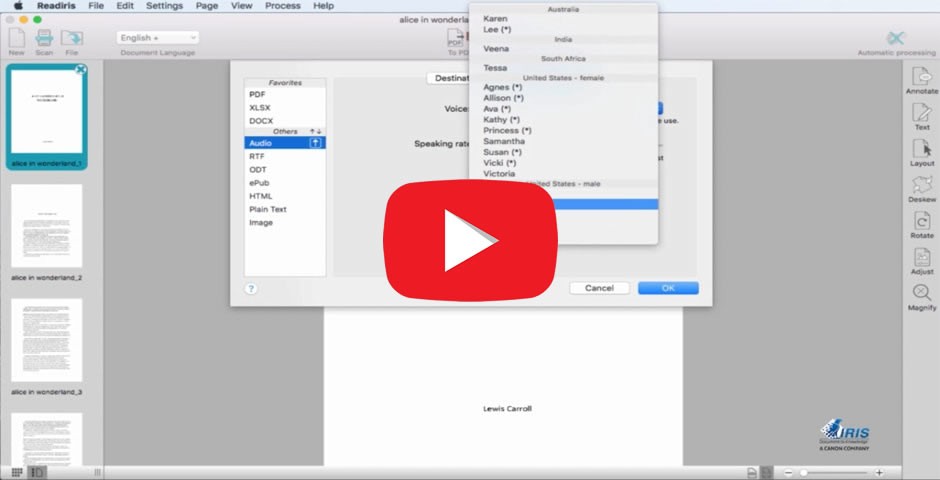This screenshot has height=480, width=940.
Task: Click the fit full page icon
Action: click(766, 473)
